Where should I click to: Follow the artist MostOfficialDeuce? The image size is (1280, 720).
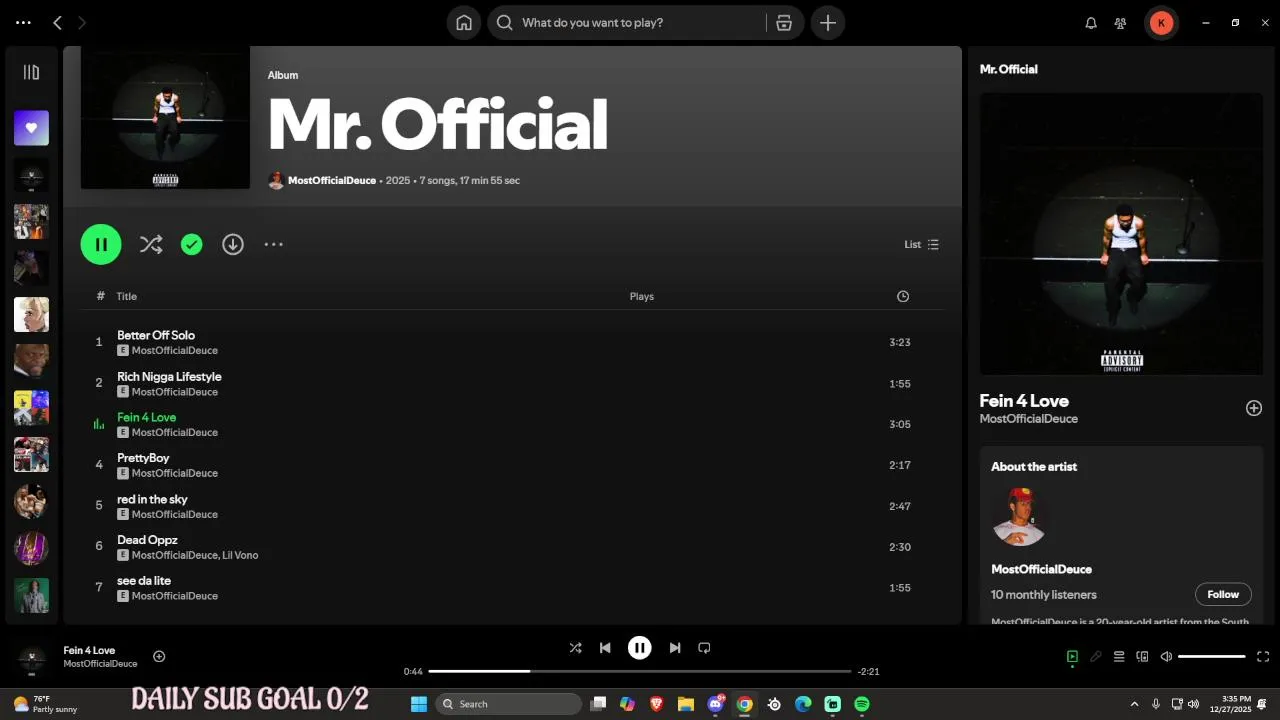point(1223,594)
